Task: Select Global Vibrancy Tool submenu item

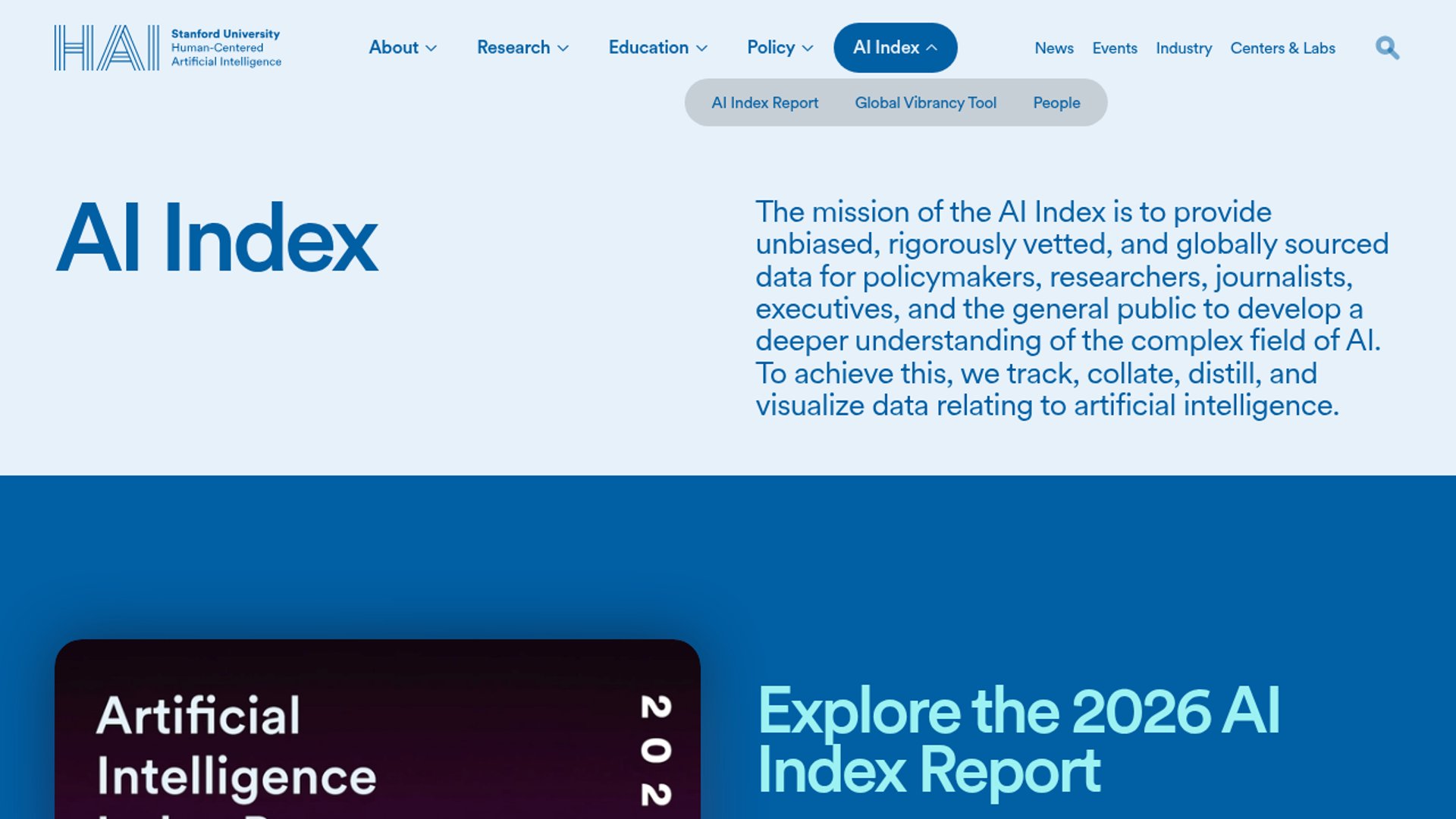Action: point(925,103)
